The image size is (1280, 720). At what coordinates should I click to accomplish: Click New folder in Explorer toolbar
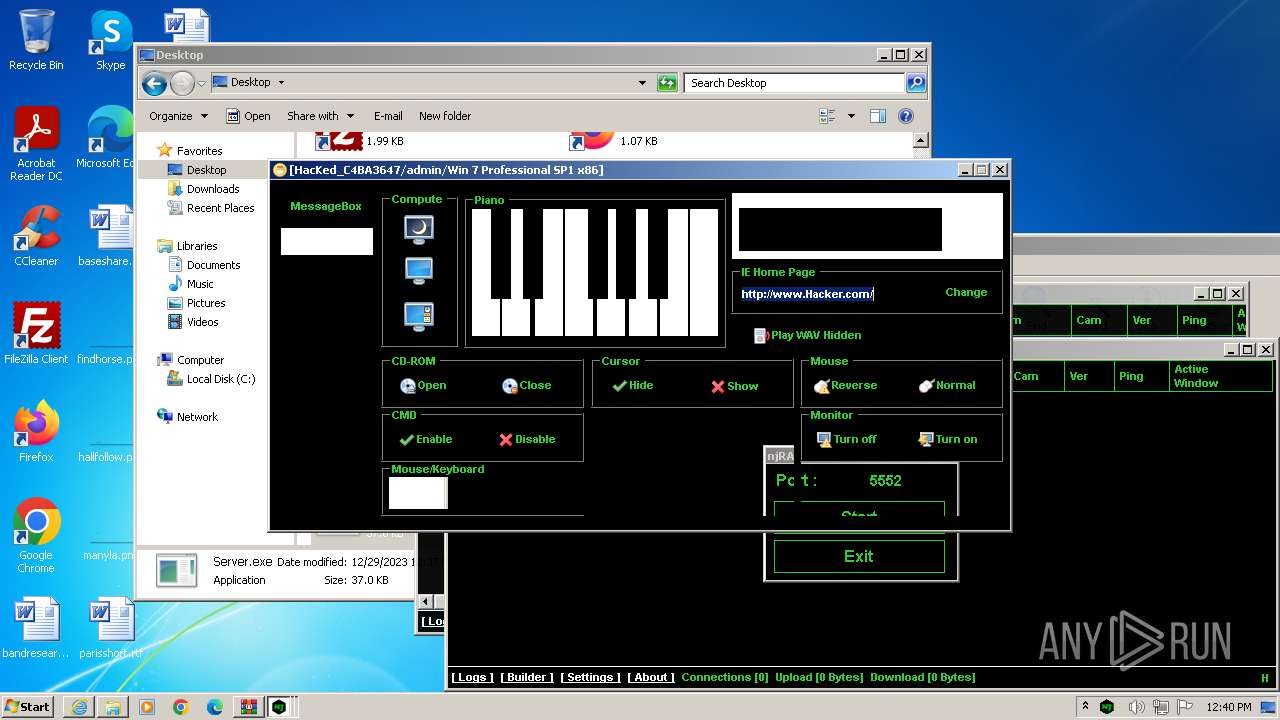pyautogui.click(x=445, y=116)
